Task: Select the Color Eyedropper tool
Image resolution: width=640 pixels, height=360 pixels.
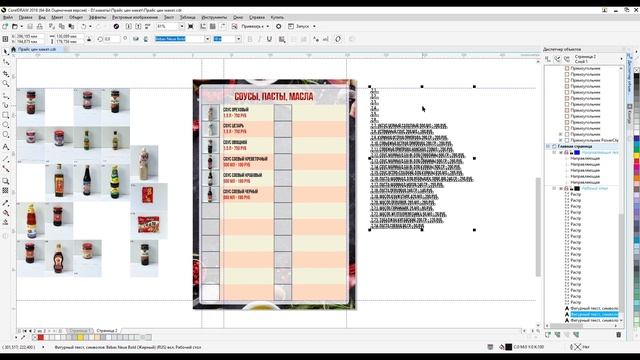Action: (x=6, y=203)
